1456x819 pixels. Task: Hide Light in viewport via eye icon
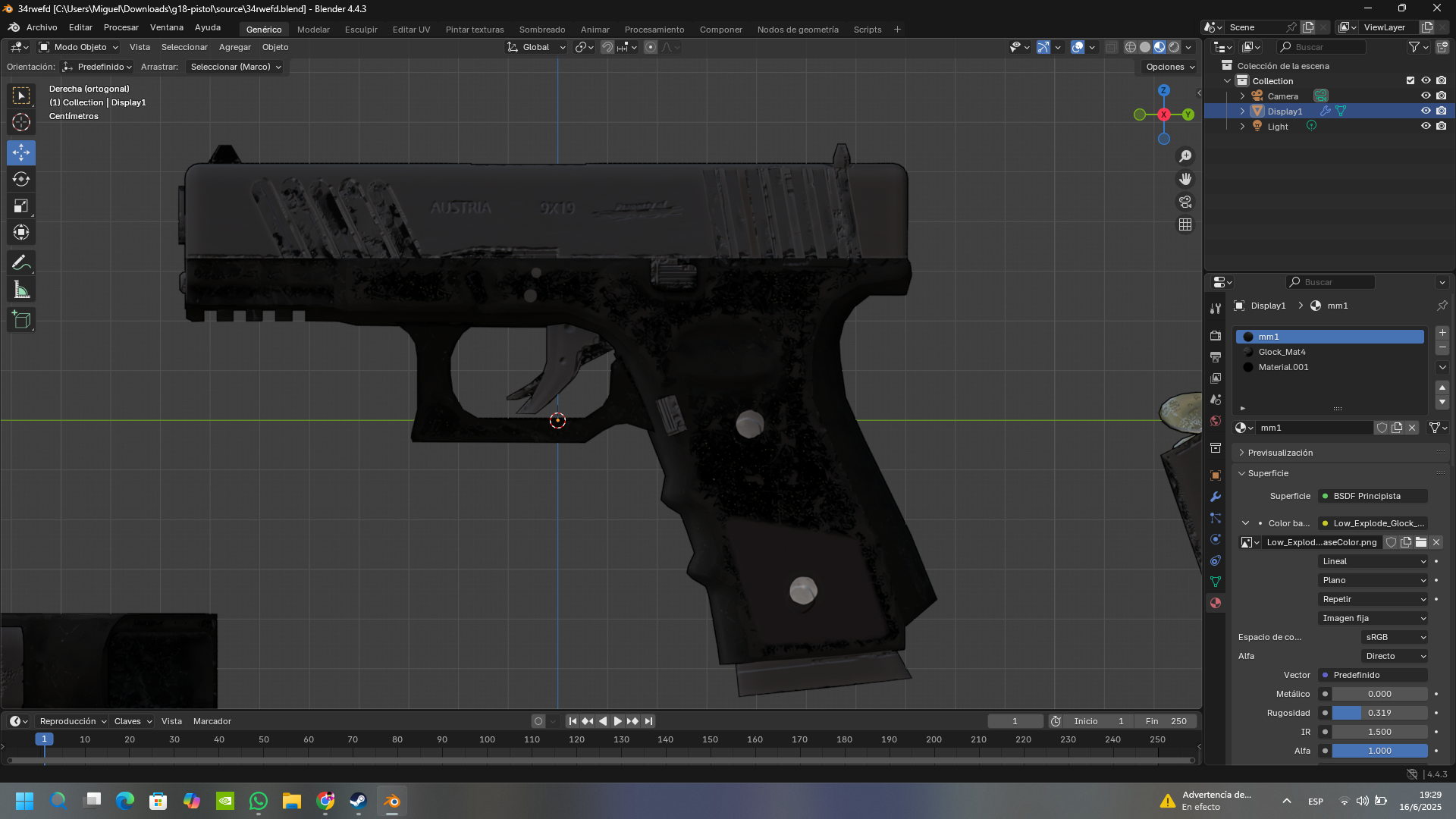pyautogui.click(x=1426, y=126)
